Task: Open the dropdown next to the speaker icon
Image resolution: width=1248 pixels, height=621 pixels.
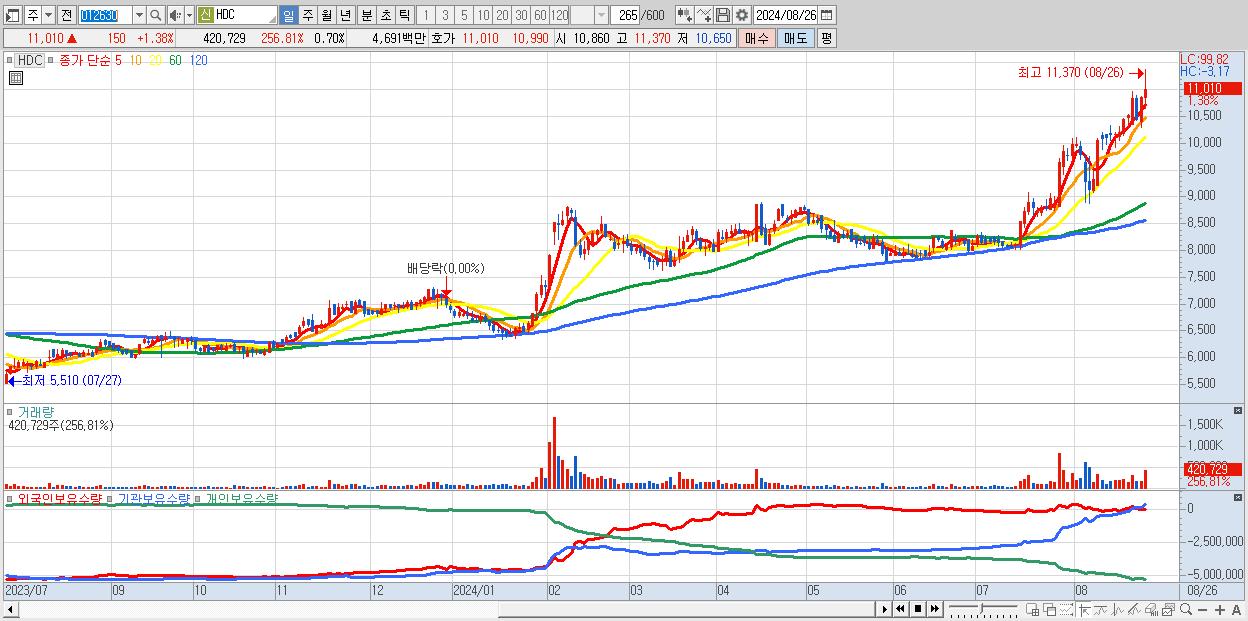Action: [x=189, y=15]
